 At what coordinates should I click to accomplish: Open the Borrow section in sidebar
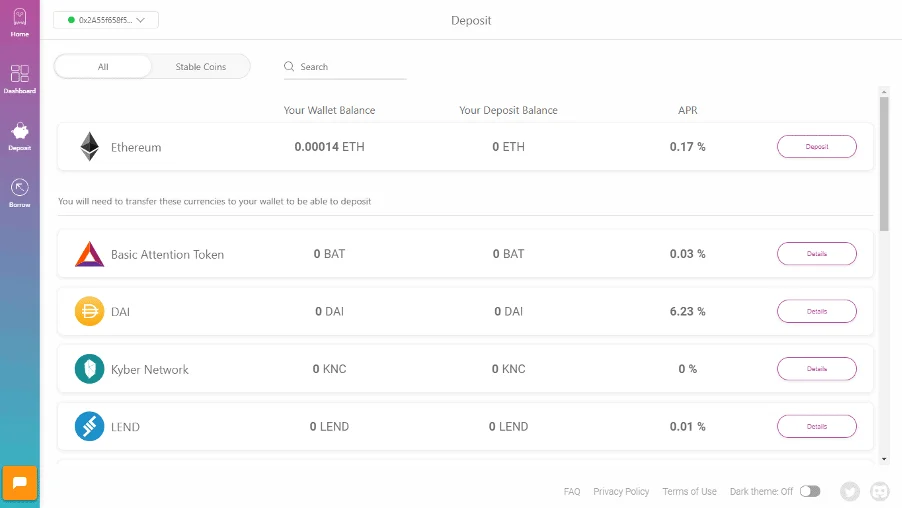pyautogui.click(x=19, y=188)
